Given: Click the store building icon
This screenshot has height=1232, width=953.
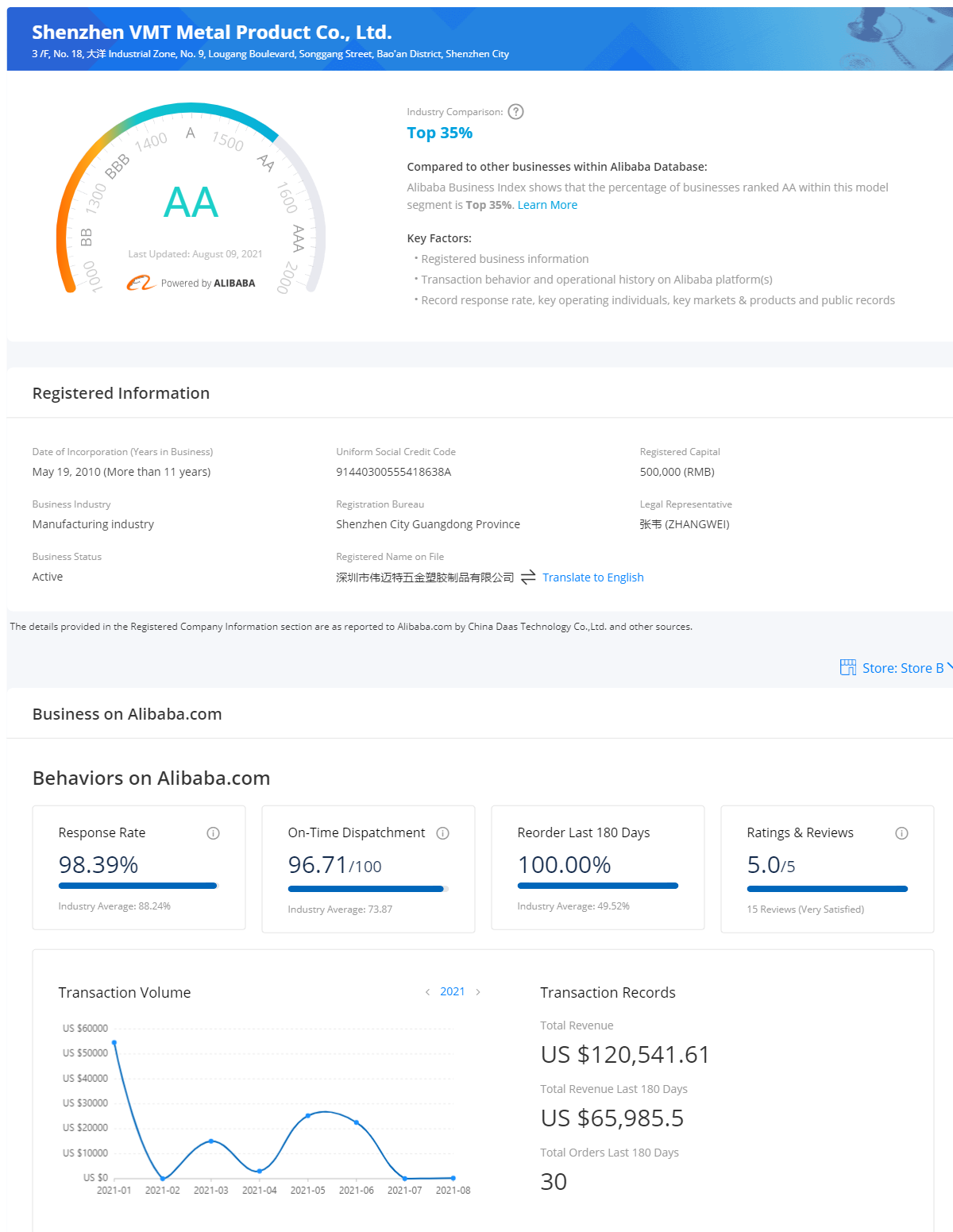Looking at the screenshot, I should pos(848,667).
